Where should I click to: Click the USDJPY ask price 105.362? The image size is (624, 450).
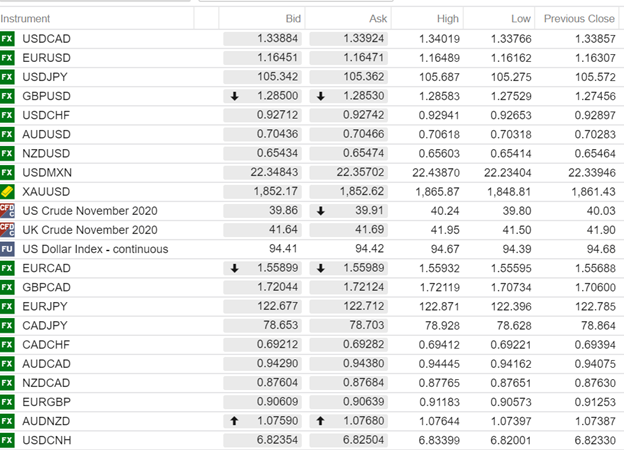pos(350,78)
